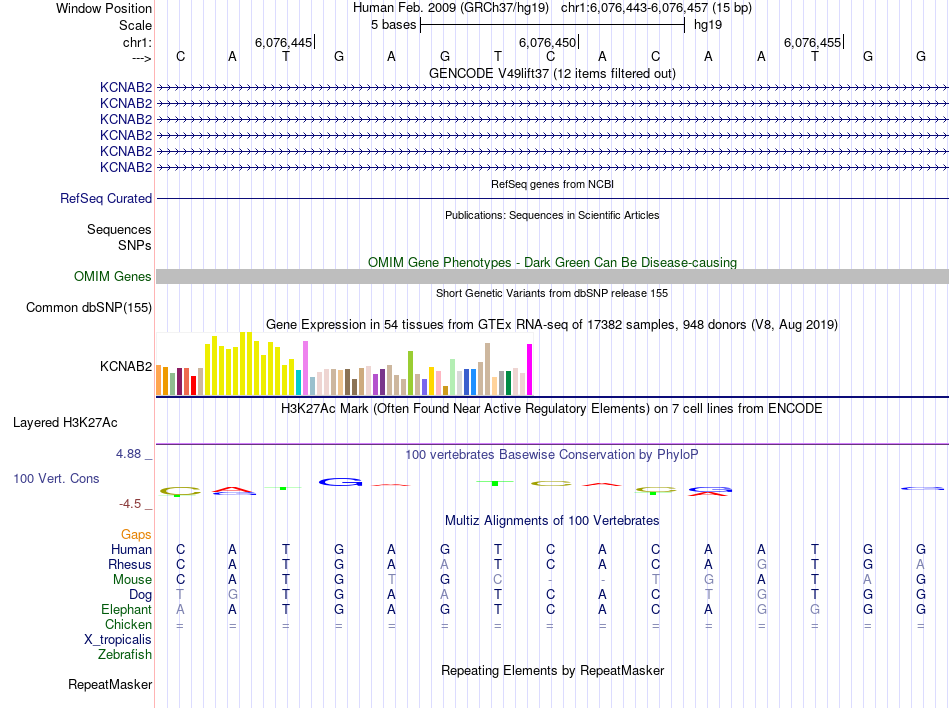This screenshot has height=708, width=950.
Task: Click the 4.88 PhyloP upper scale value
Action: click(129, 454)
